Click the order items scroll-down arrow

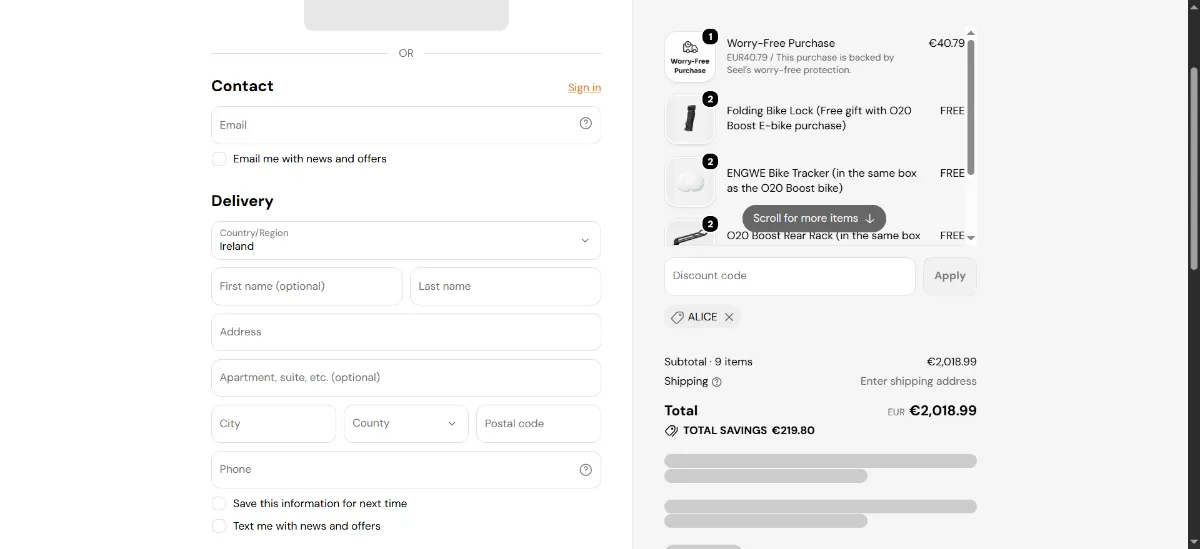click(971, 238)
